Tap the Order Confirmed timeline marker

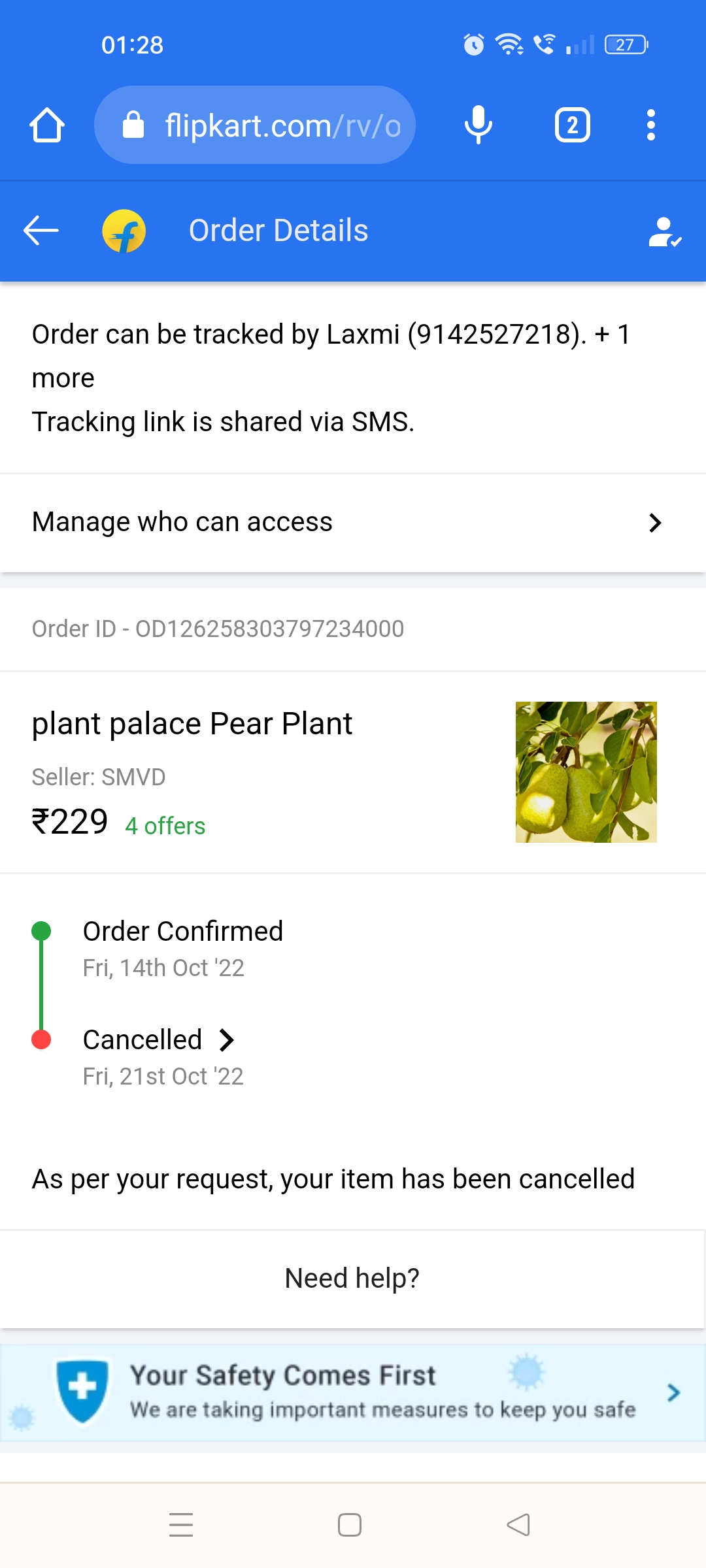[x=41, y=931]
